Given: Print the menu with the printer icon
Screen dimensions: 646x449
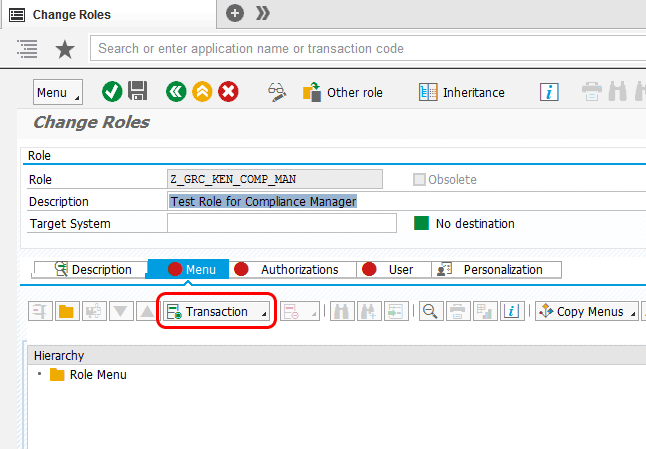Looking at the screenshot, I should (x=458, y=311).
